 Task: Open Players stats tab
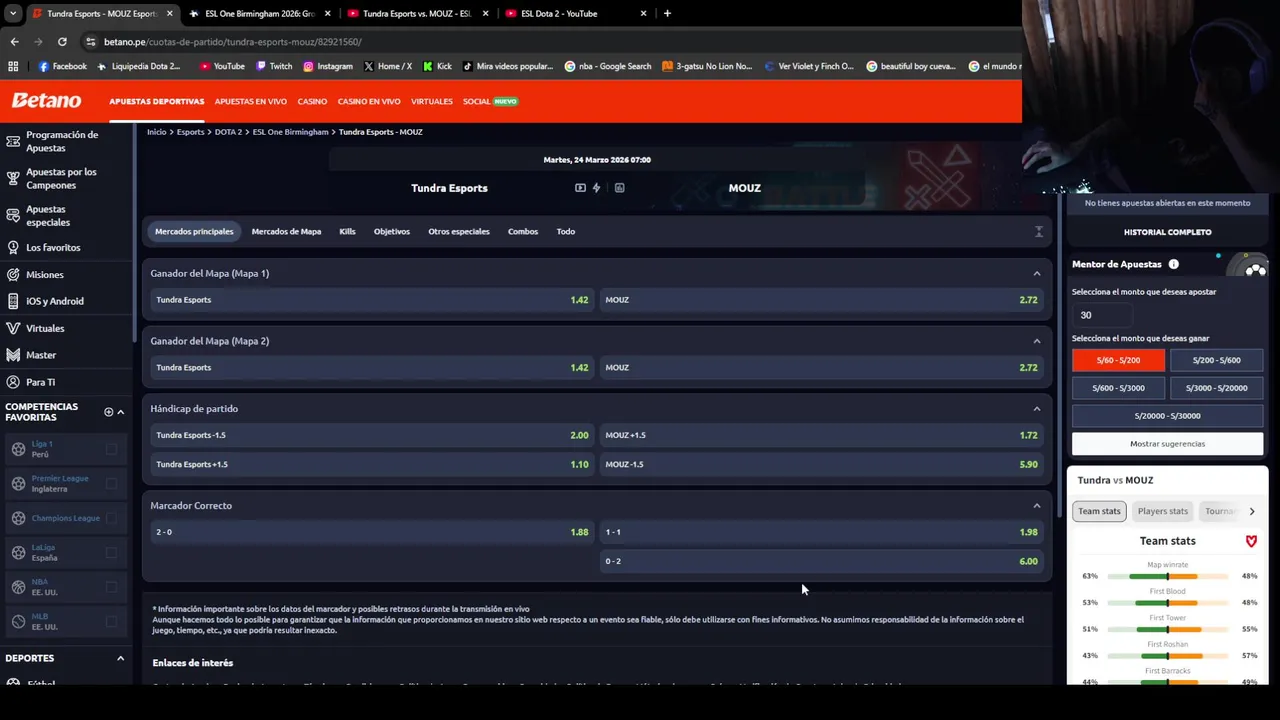coord(1163,511)
